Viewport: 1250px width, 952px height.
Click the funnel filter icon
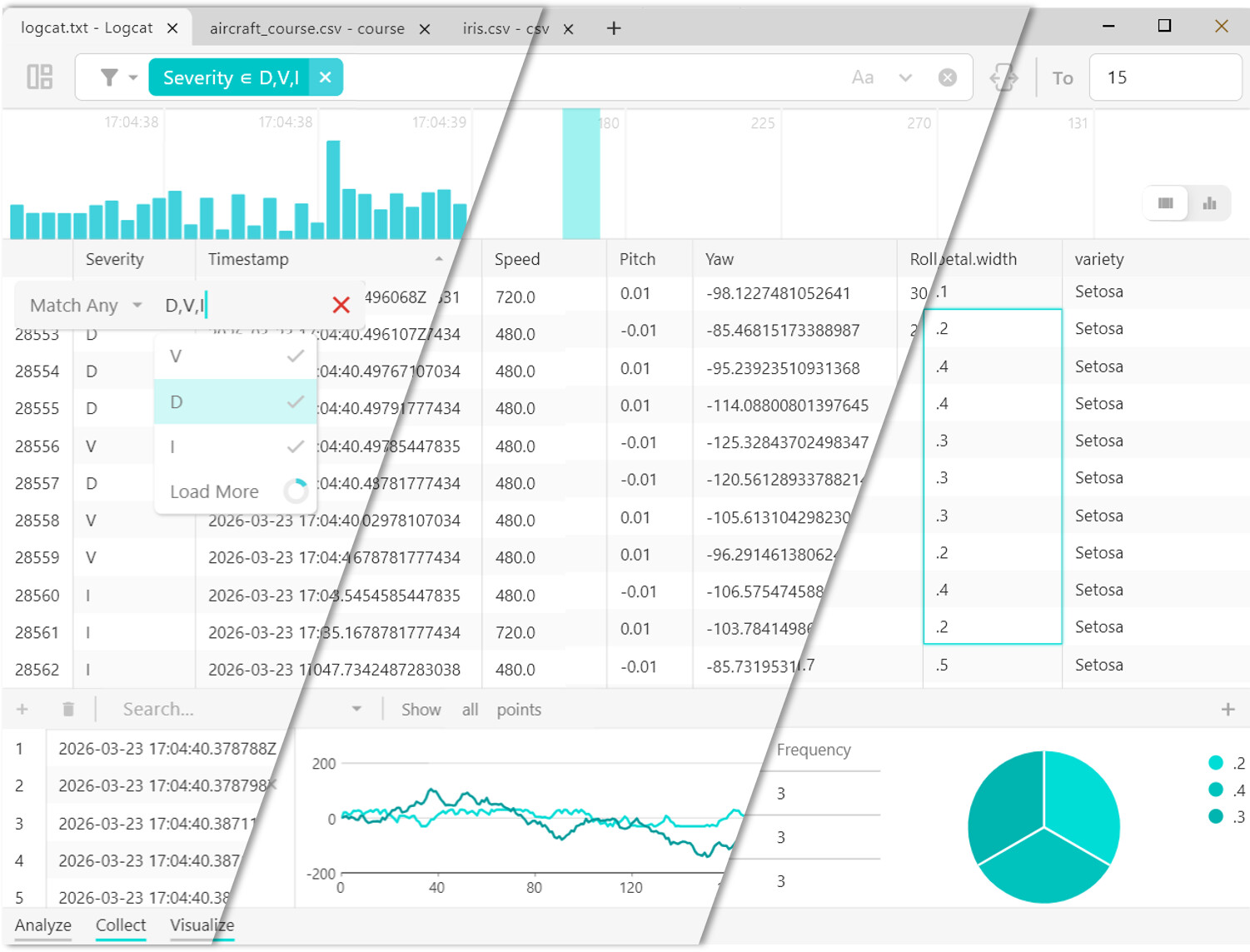(x=109, y=77)
